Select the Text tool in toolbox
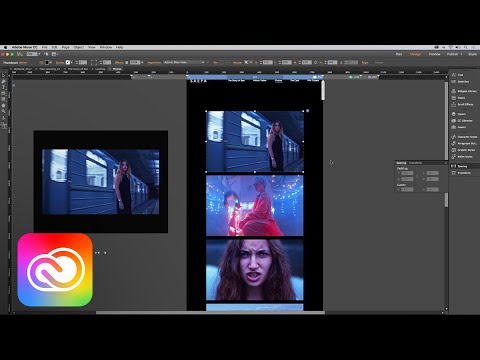 [4, 87]
